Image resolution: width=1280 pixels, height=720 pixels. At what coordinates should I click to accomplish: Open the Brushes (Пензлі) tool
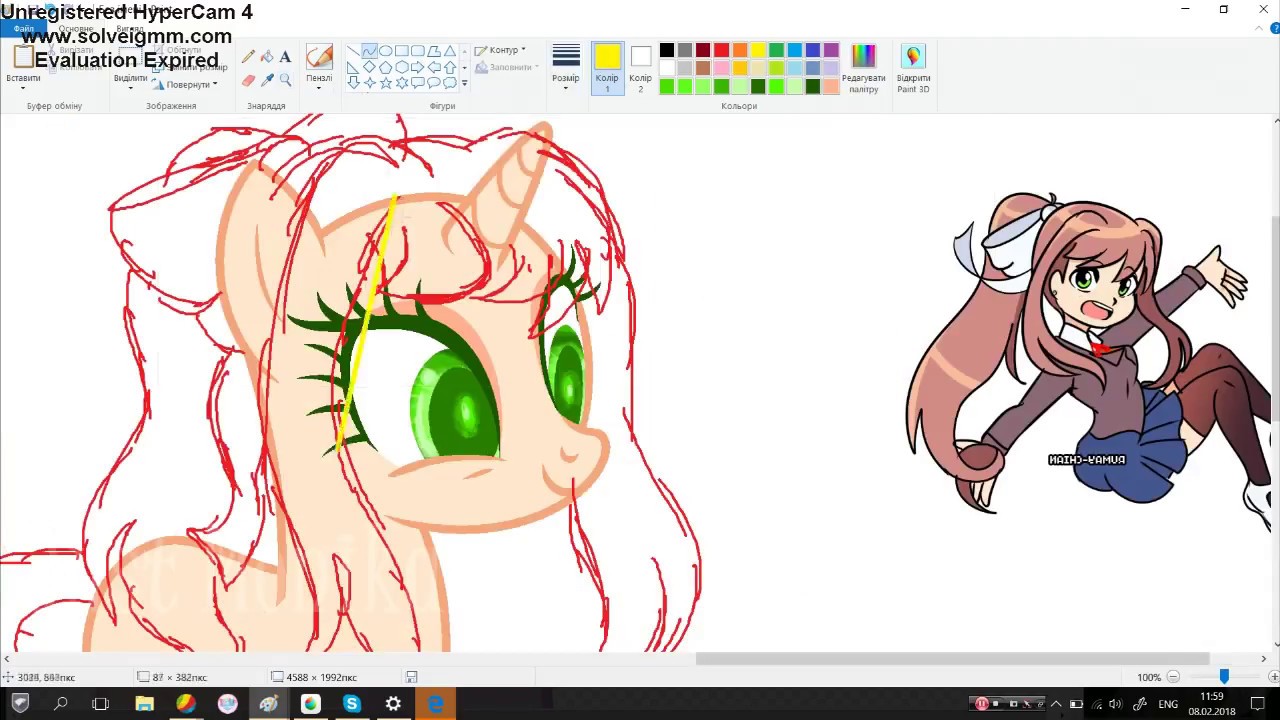319,58
